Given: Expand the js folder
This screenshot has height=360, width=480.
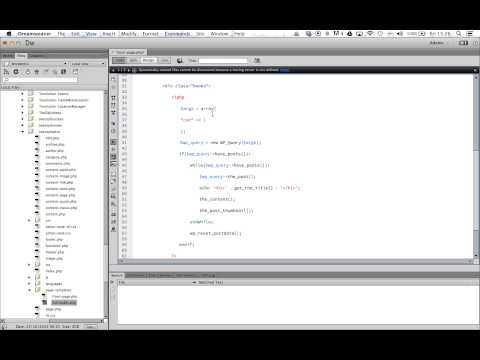Looking at the screenshot, I should pos(29,277).
